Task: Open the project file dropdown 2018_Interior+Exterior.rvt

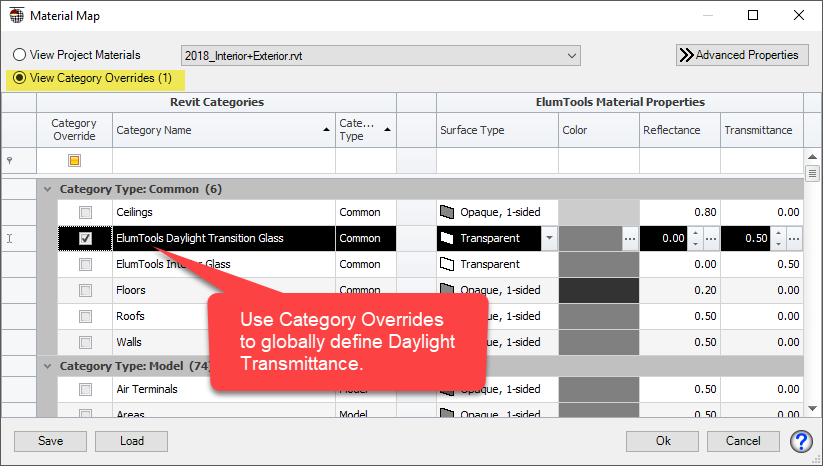Action: click(381, 56)
